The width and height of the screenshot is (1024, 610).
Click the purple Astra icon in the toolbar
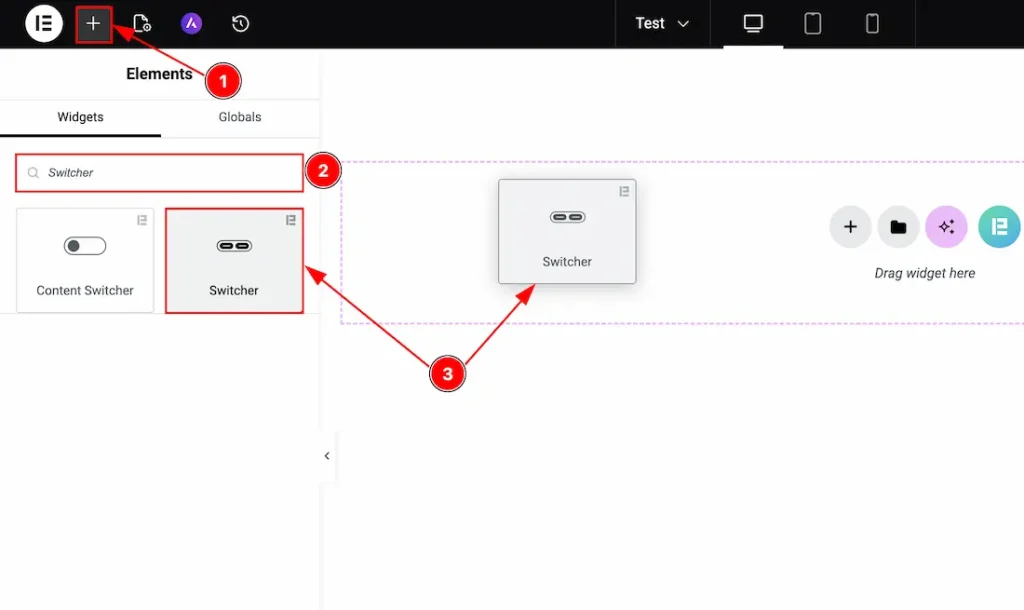[191, 23]
